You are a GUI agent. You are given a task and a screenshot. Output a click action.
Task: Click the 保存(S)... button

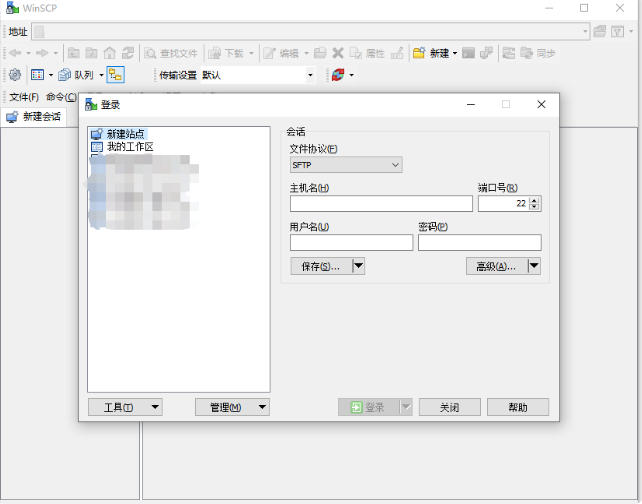(x=321, y=266)
